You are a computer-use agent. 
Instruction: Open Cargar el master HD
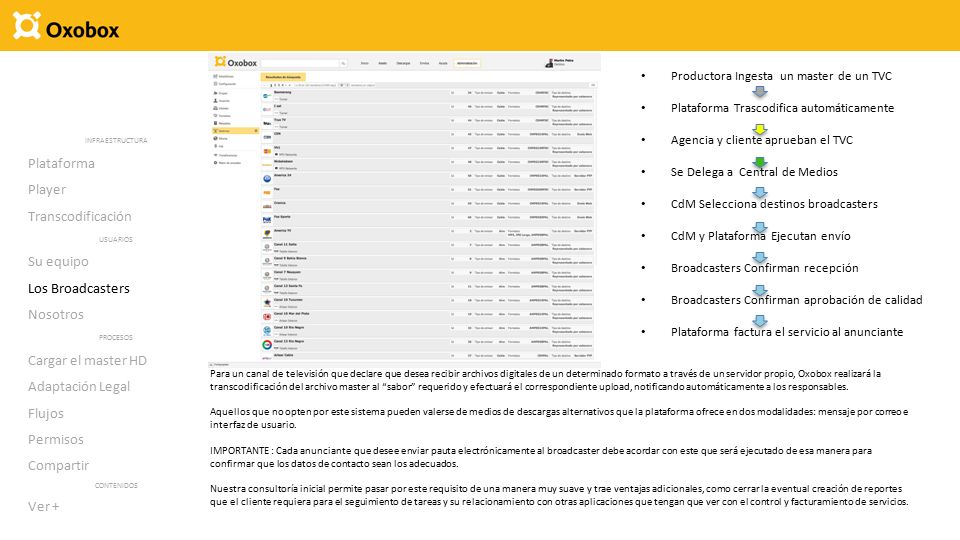(87, 361)
